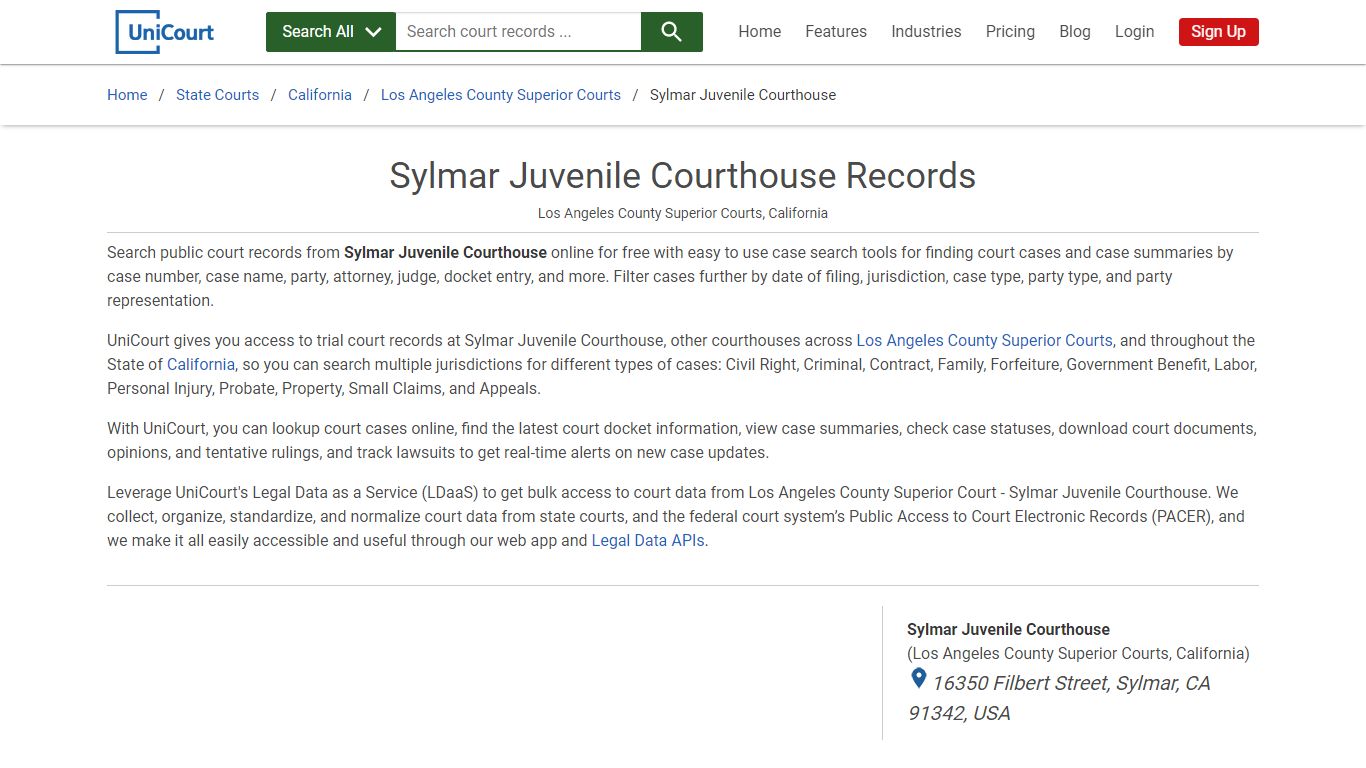Open Los Angeles County Superior Courts breadcrumb
1366x768 pixels.
point(501,95)
